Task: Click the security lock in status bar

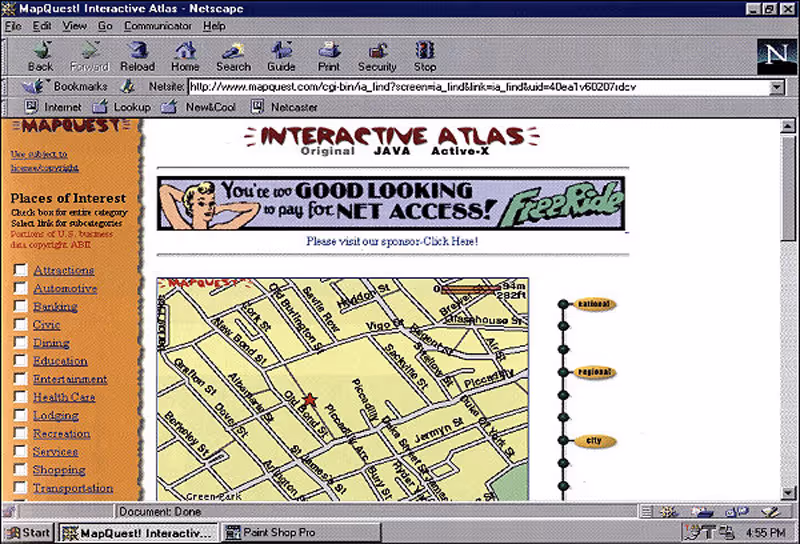Action: click(x=10, y=511)
